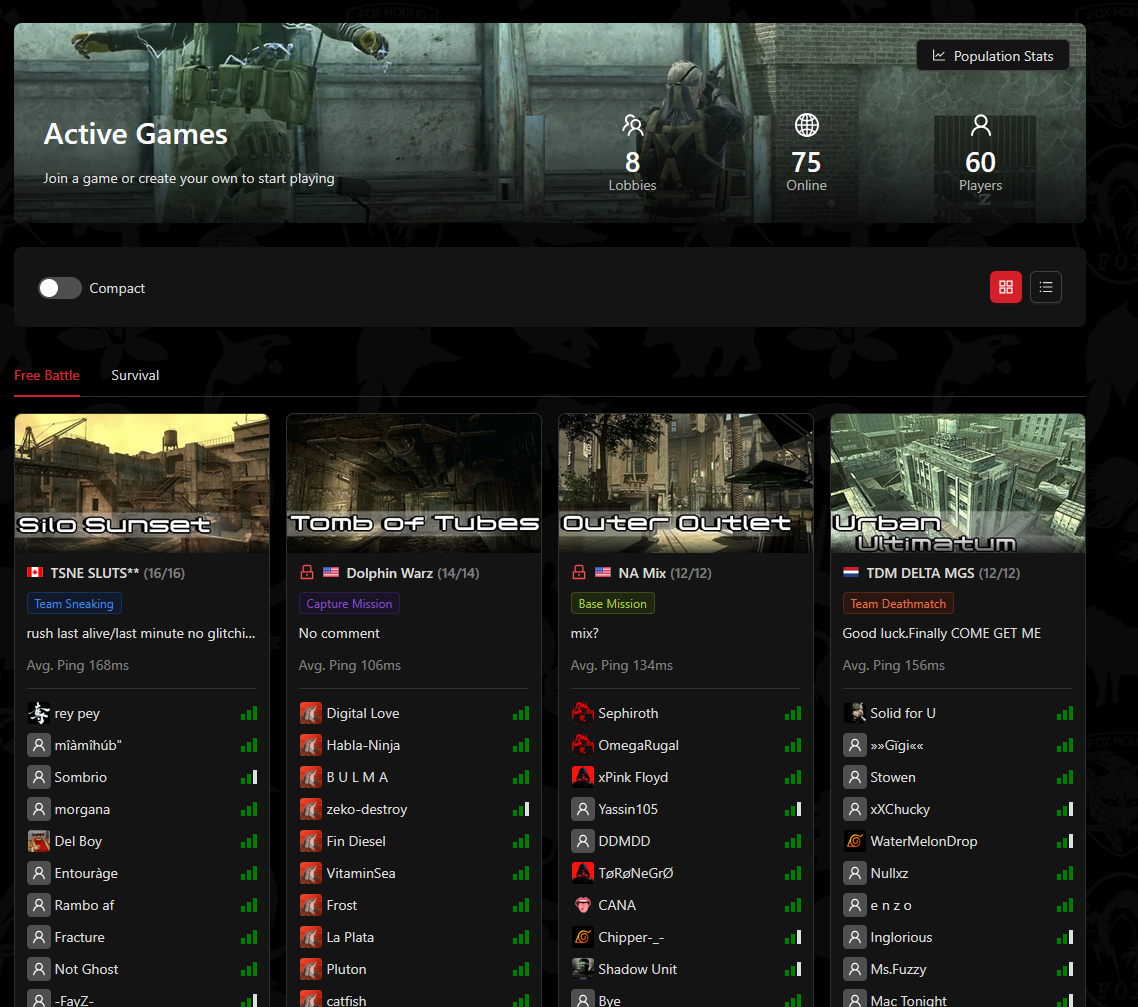Click the ping bars next to zeko-destroy
Image resolution: width=1138 pixels, height=1007 pixels.
coord(521,809)
